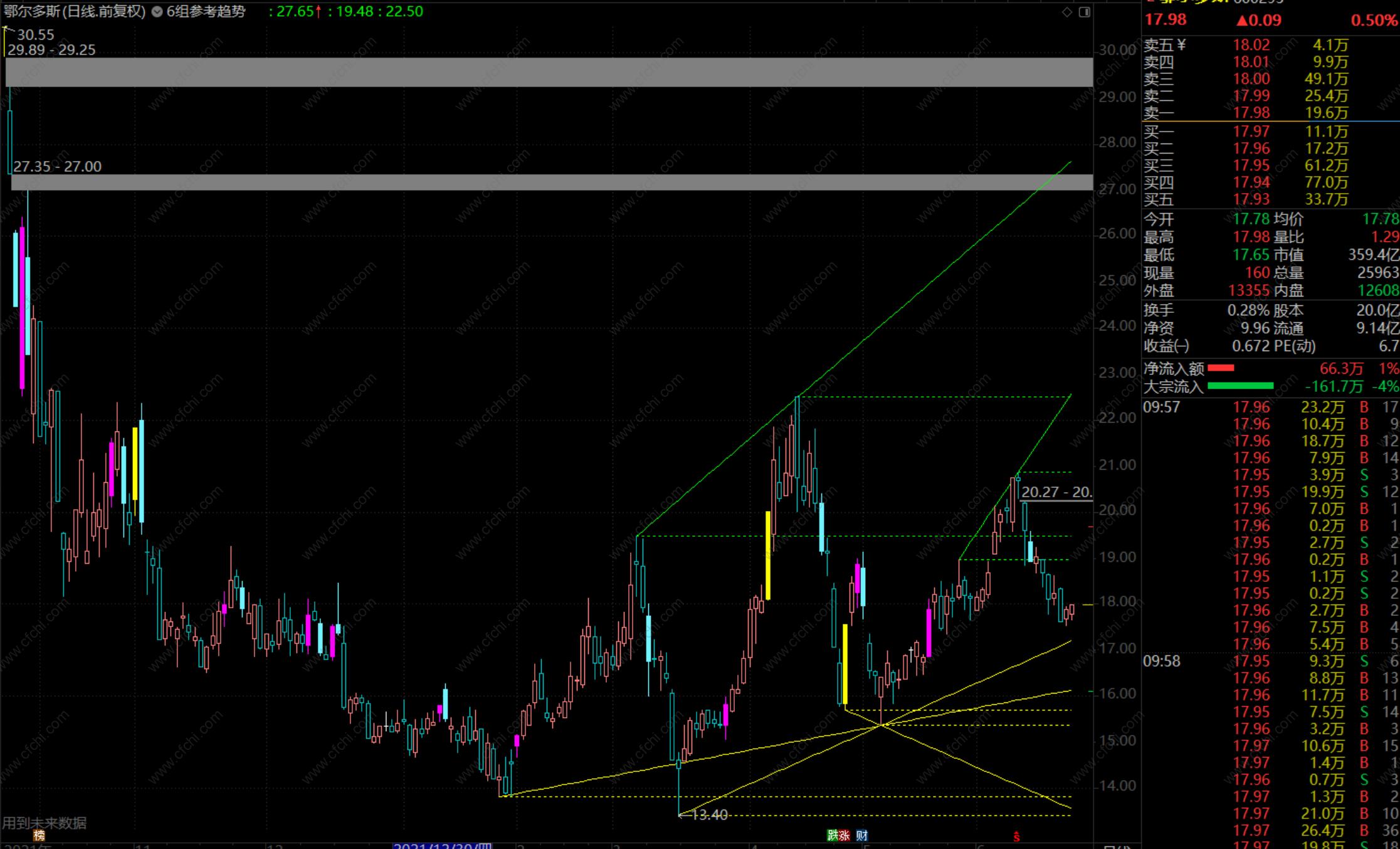Click the 30.55 high price arrow label
The height and width of the screenshot is (849, 1400).
35,34
